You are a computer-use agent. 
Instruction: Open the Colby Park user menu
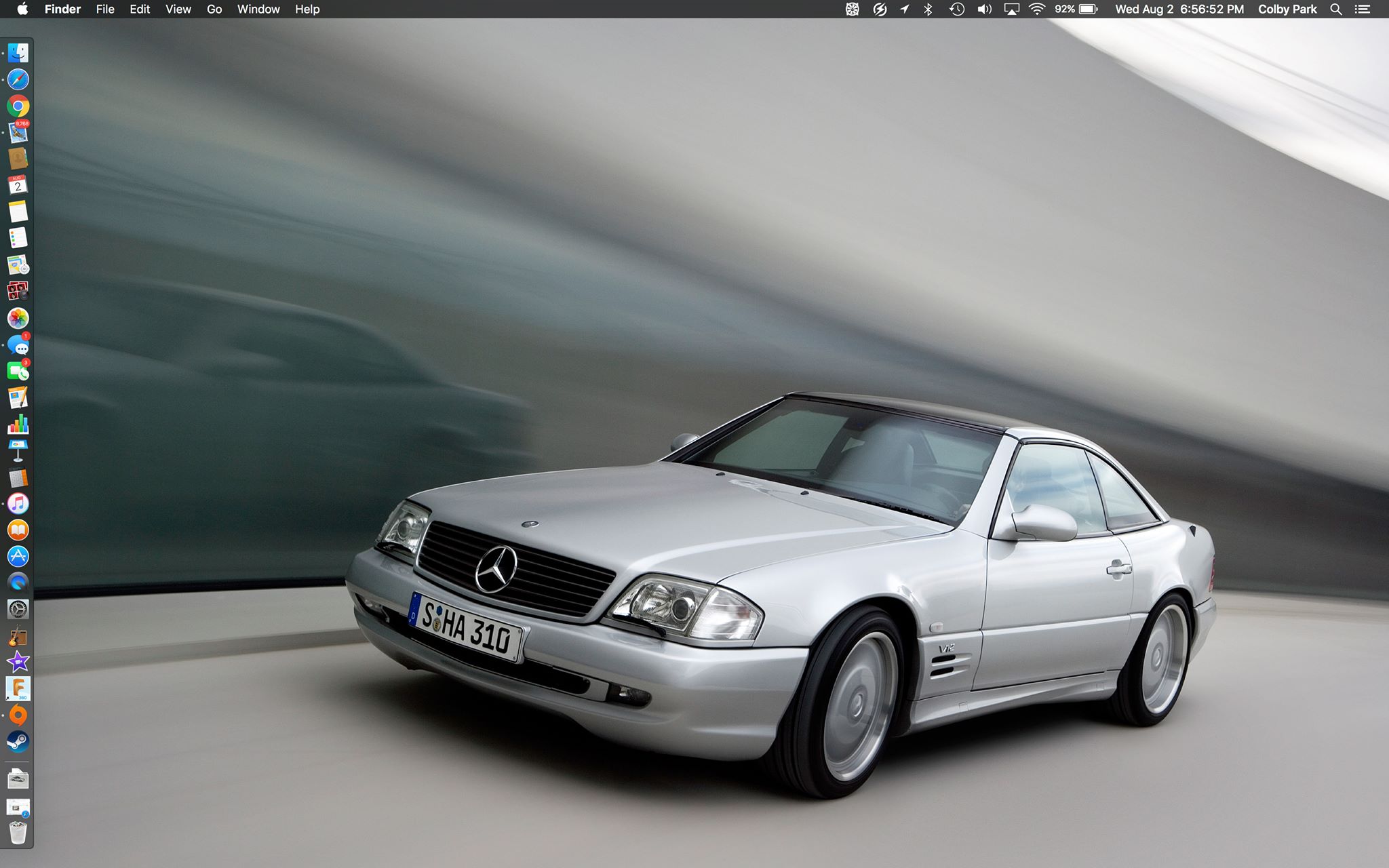point(1287,9)
